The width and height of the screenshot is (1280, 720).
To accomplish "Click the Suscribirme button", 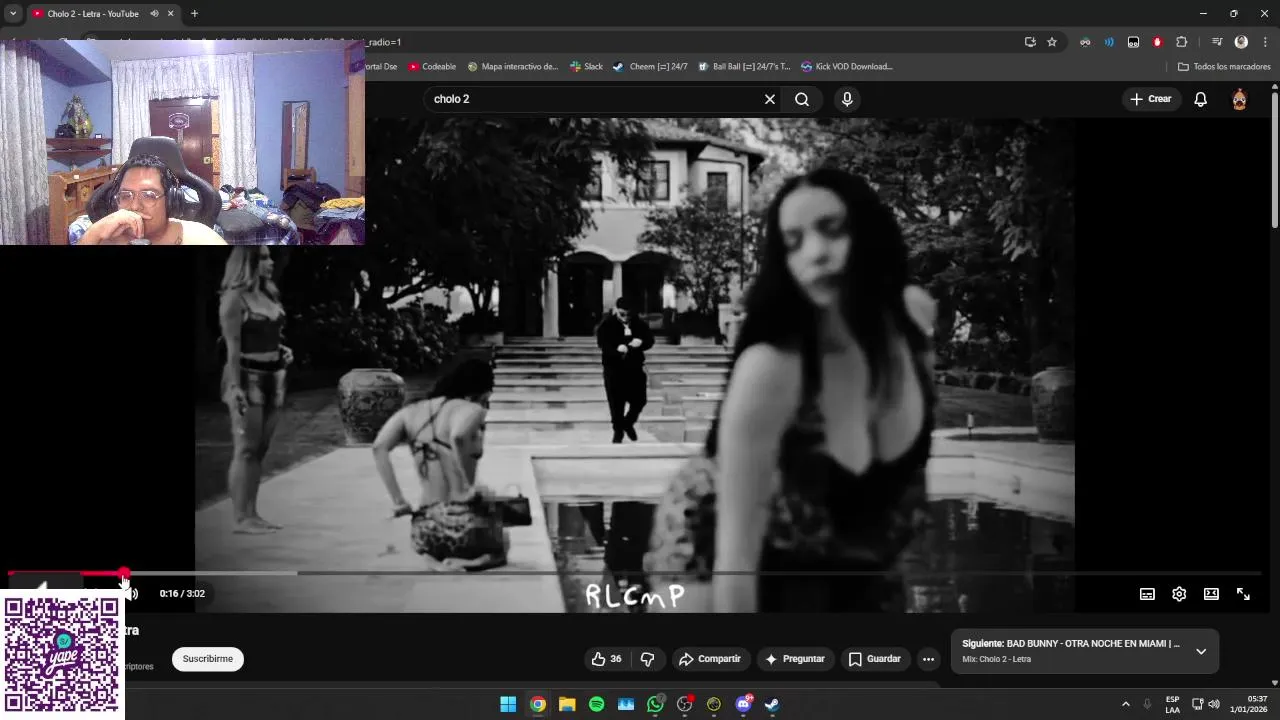I will point(208,659).
